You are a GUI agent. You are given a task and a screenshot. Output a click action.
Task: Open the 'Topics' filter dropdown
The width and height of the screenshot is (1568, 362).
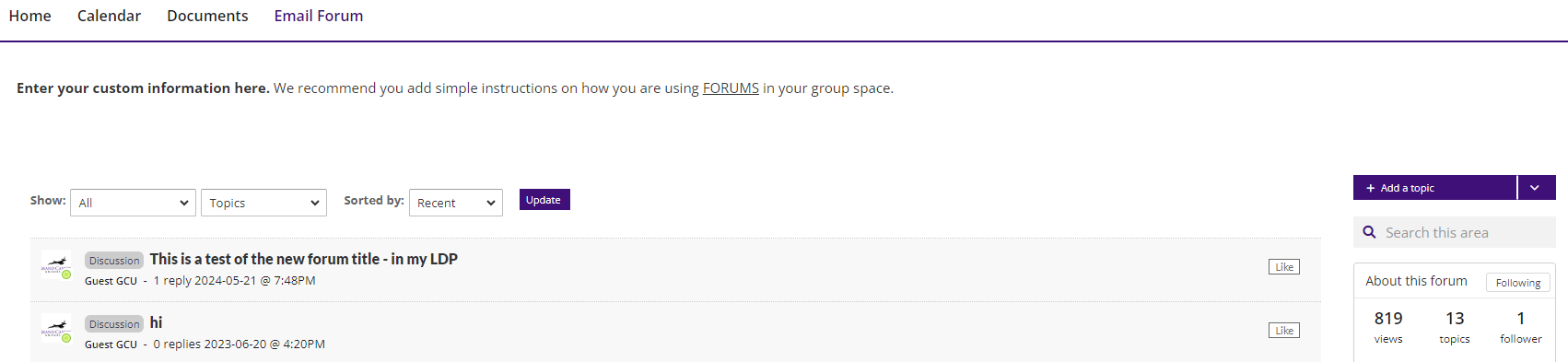(263, 203)
